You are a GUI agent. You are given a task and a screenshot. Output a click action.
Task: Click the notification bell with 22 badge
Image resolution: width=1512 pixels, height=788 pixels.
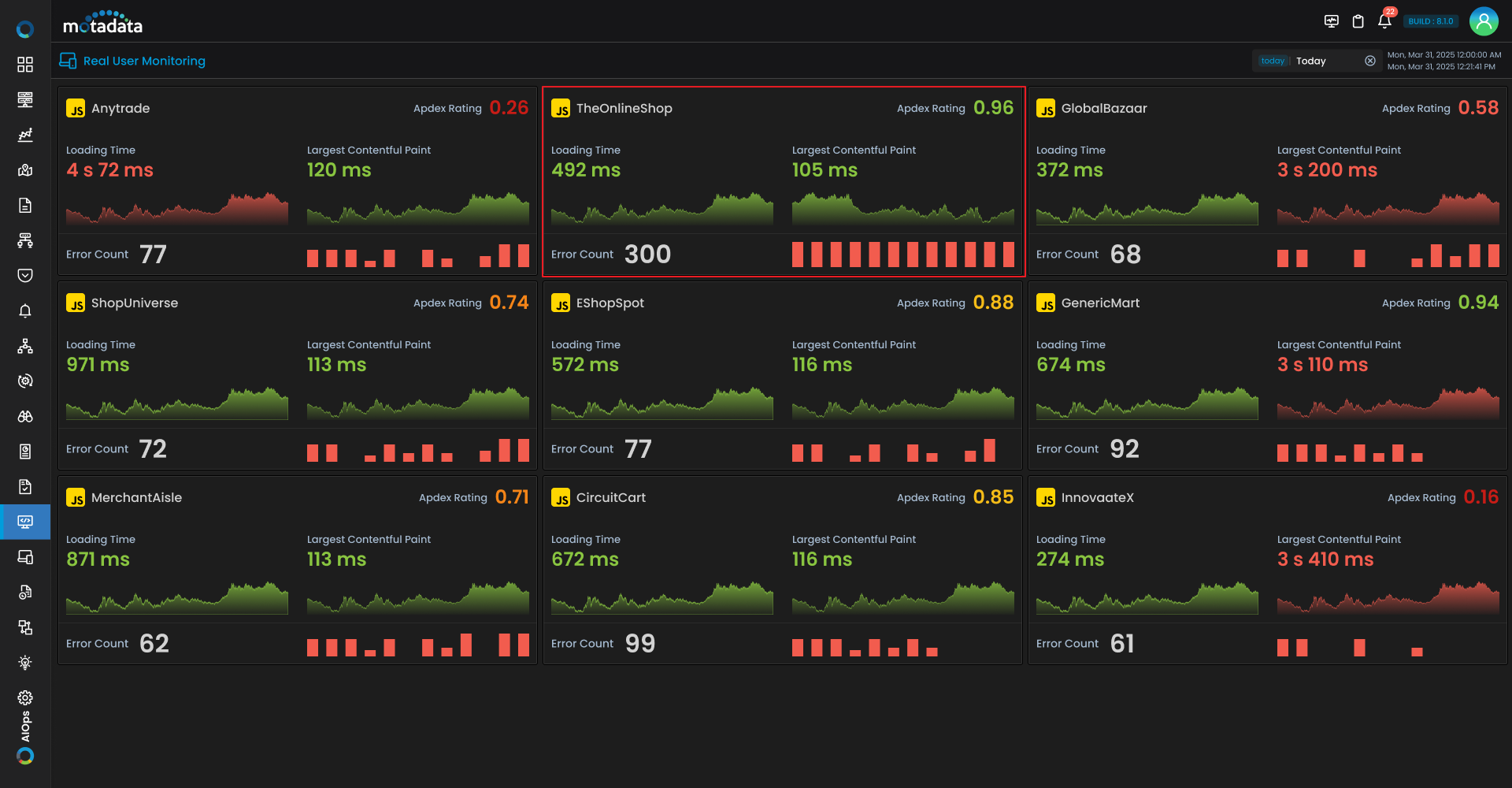1384,21
